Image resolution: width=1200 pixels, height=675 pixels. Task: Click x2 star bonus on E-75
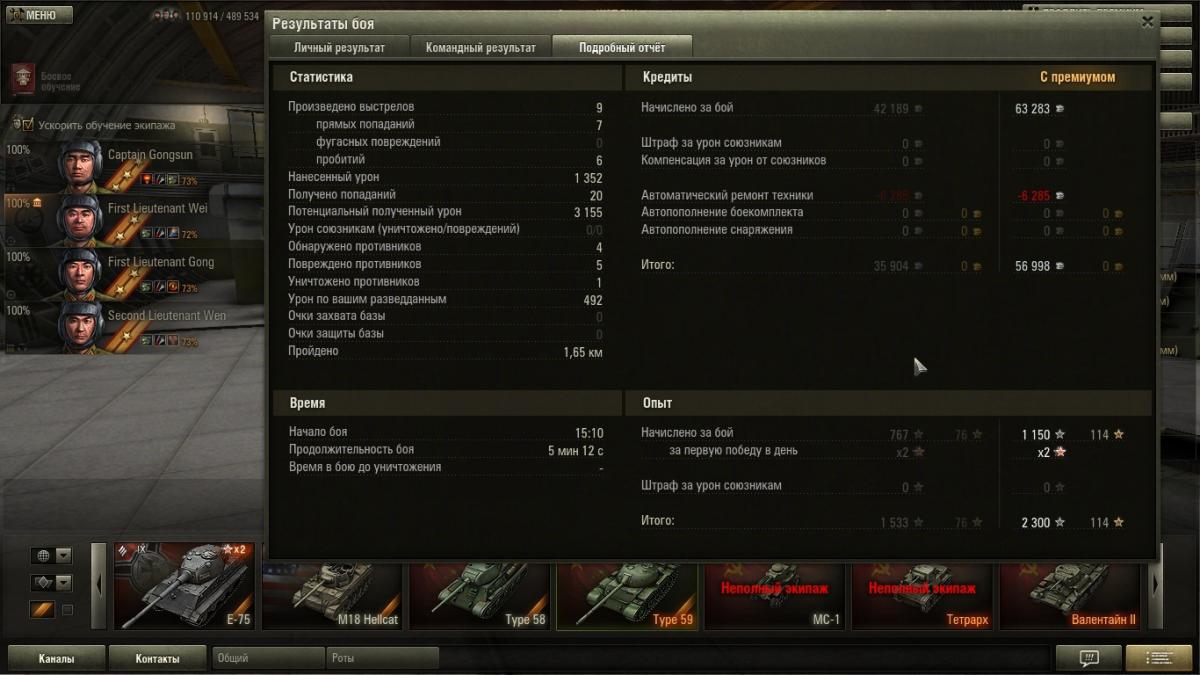coord(235,550)
